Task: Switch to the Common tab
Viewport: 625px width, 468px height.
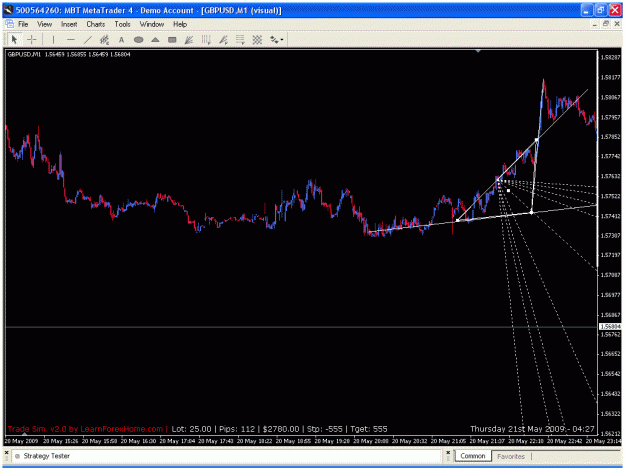Action: pyautogui.click(x=473, y=456)
